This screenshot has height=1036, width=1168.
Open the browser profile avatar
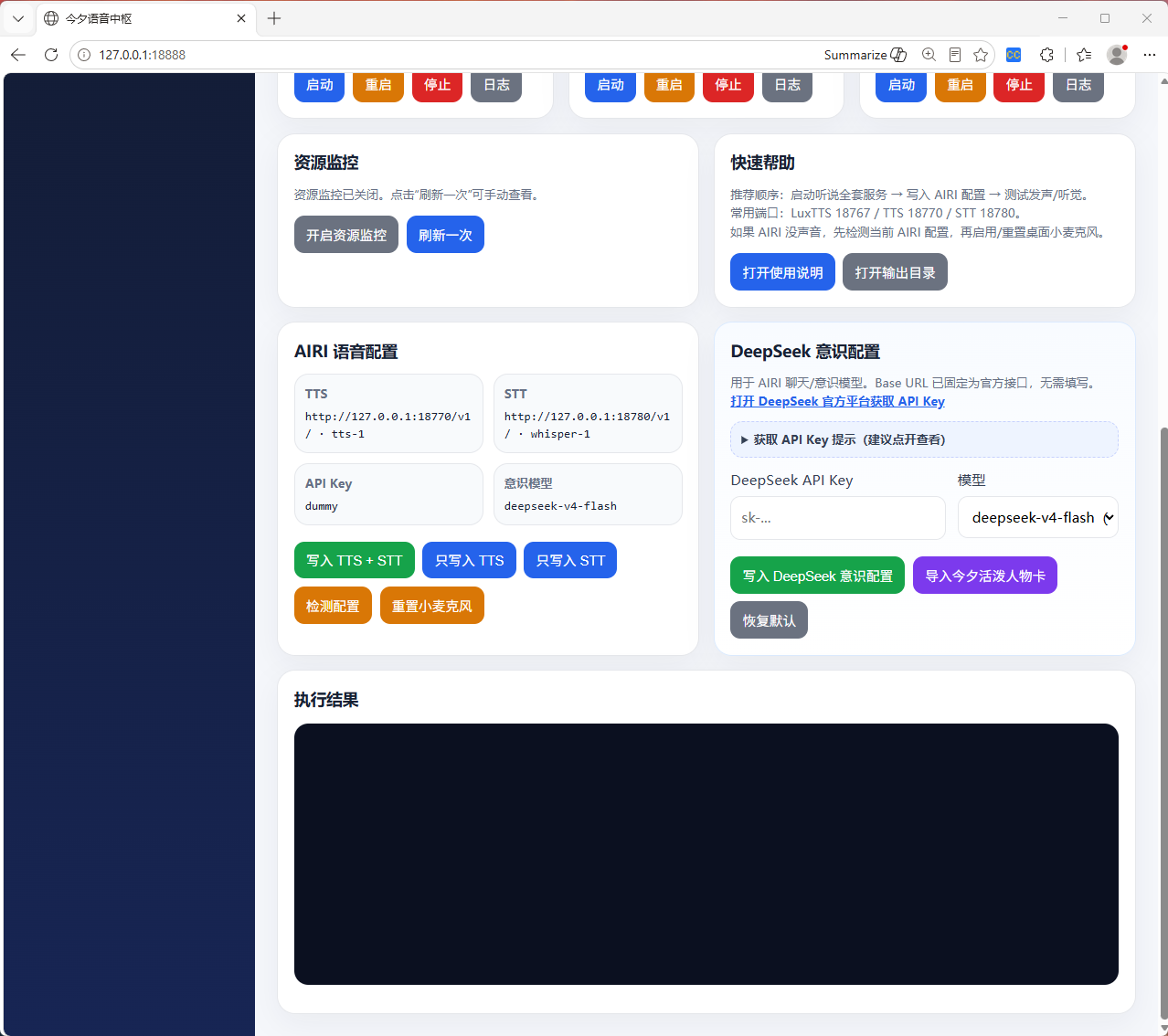coord(1117,55)
